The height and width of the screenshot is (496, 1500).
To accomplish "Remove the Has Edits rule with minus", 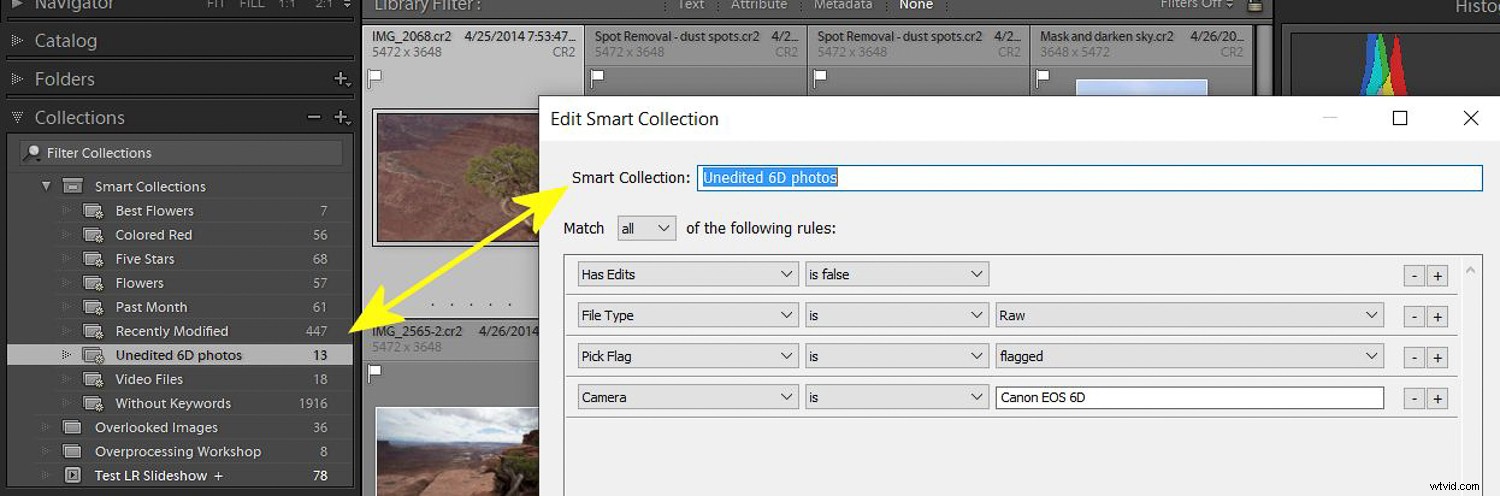I will tap(1414, 276).
